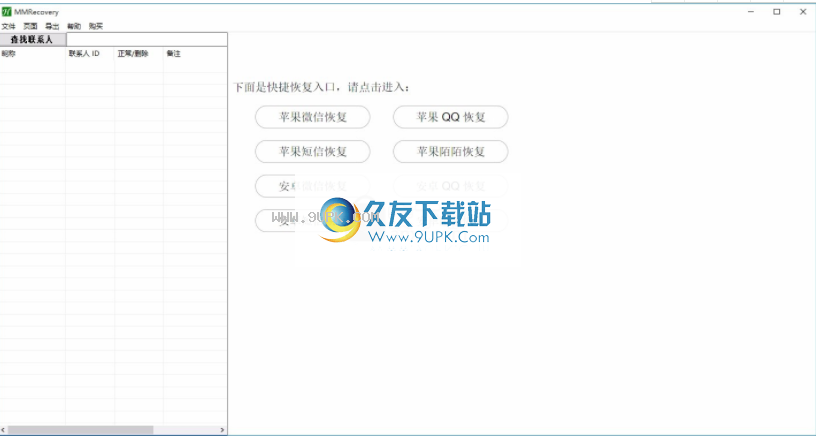Minimize the MMRecovery window
Image resolution: width=816 pixels, height=440 pixels.
pyautogui.click(x=750, y=11)
